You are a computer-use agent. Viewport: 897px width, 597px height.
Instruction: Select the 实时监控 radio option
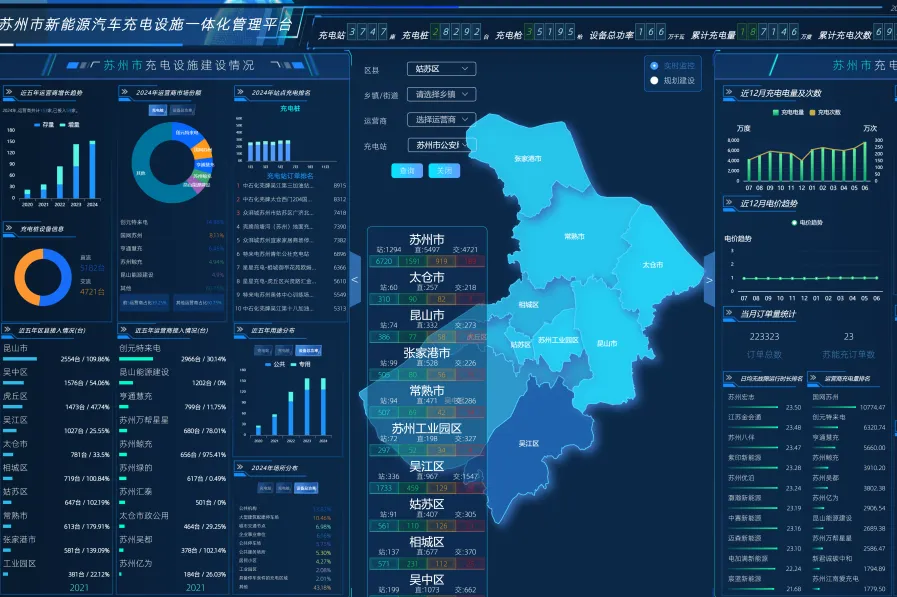coord(654,65)
